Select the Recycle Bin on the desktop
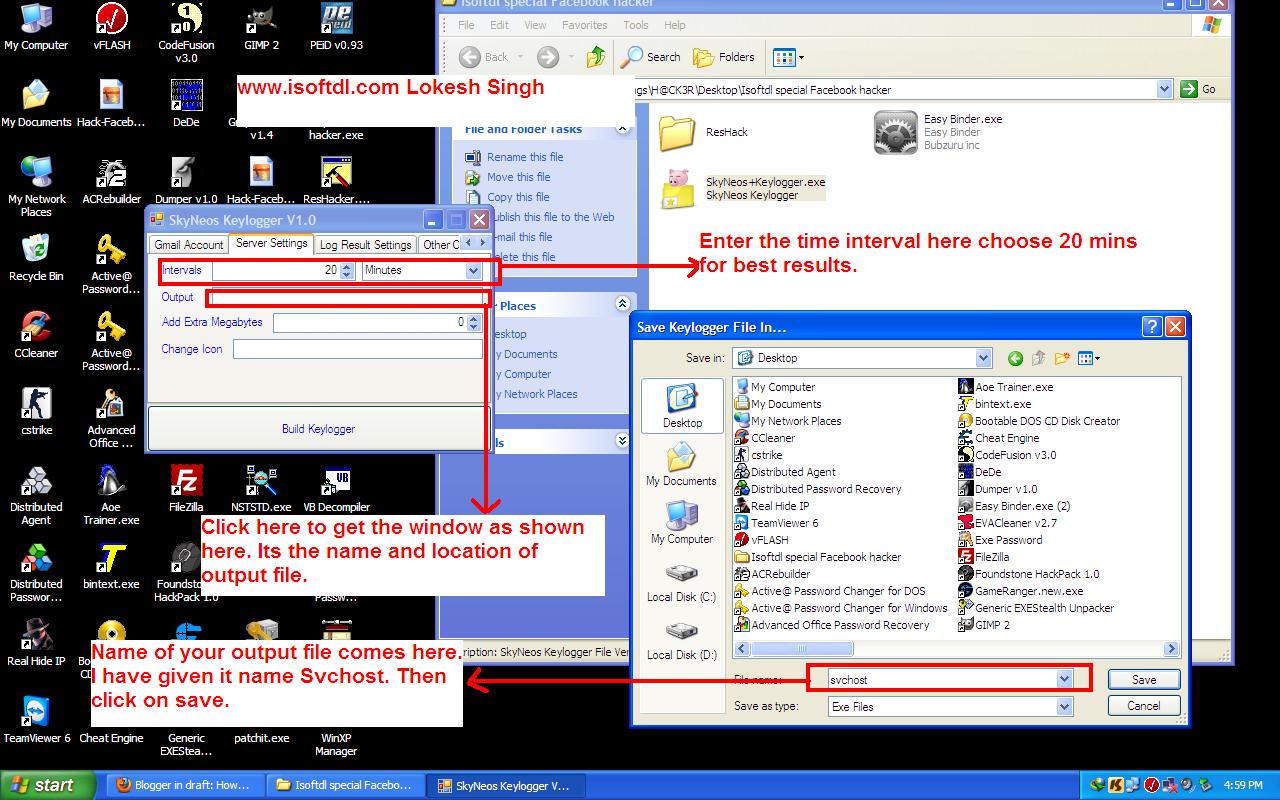This screenshot has height=800, width=1280. [36, 257]
